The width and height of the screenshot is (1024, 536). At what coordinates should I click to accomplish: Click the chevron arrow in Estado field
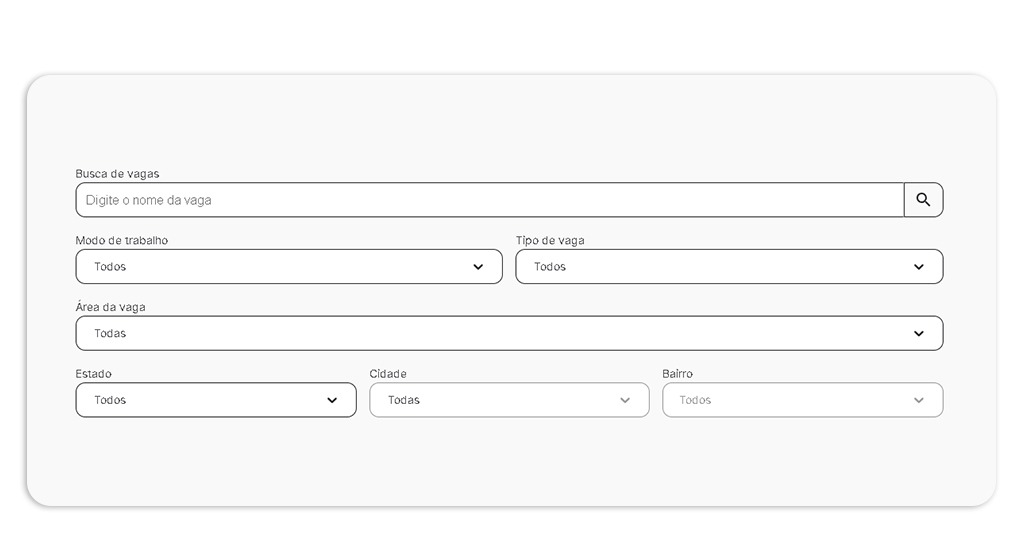pyautogui.click(x=332, y=400)
